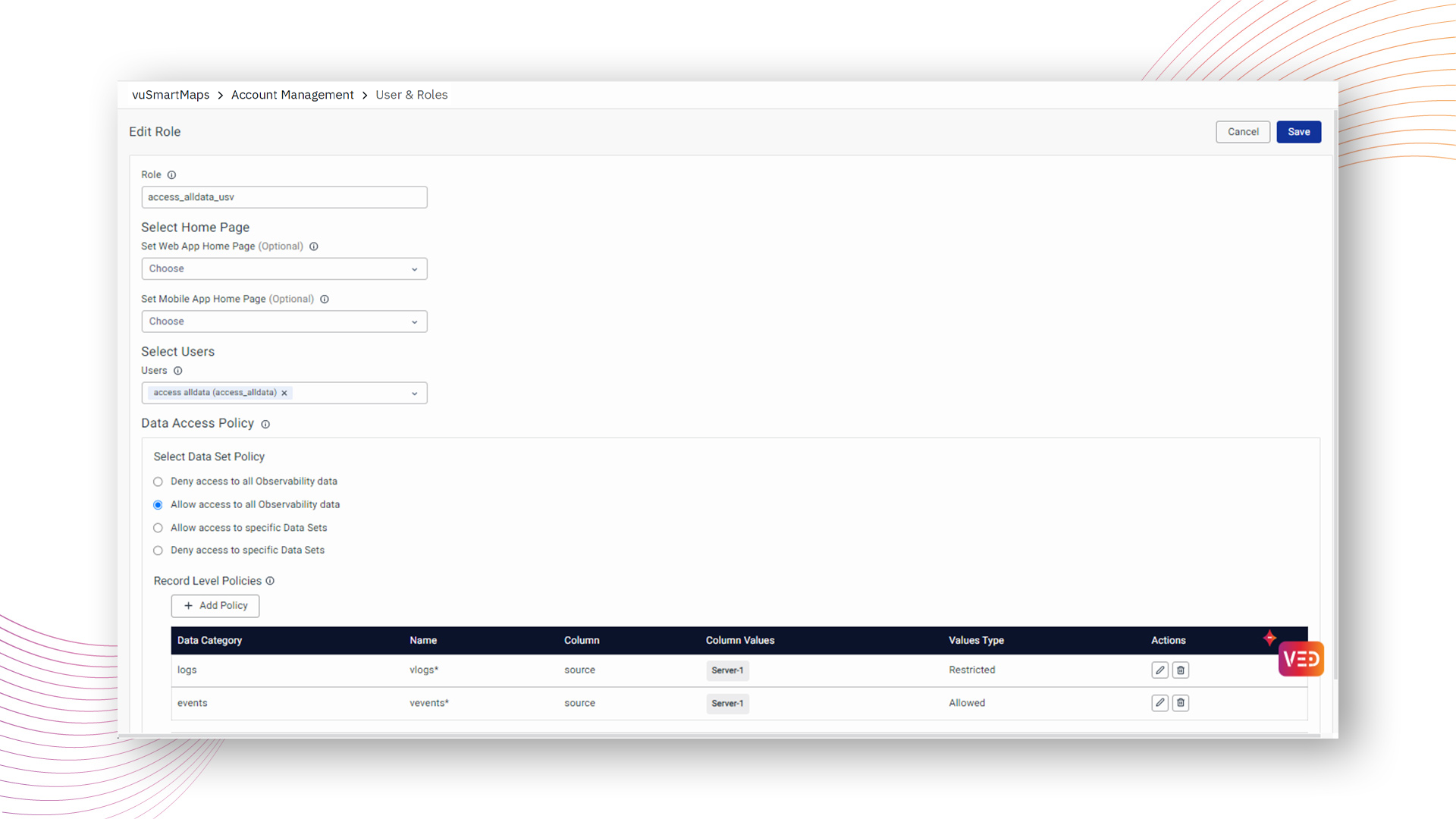Expand the Users selection dropdown arrow
Viewport: 1456px width, 819px height.
point(414,394)
